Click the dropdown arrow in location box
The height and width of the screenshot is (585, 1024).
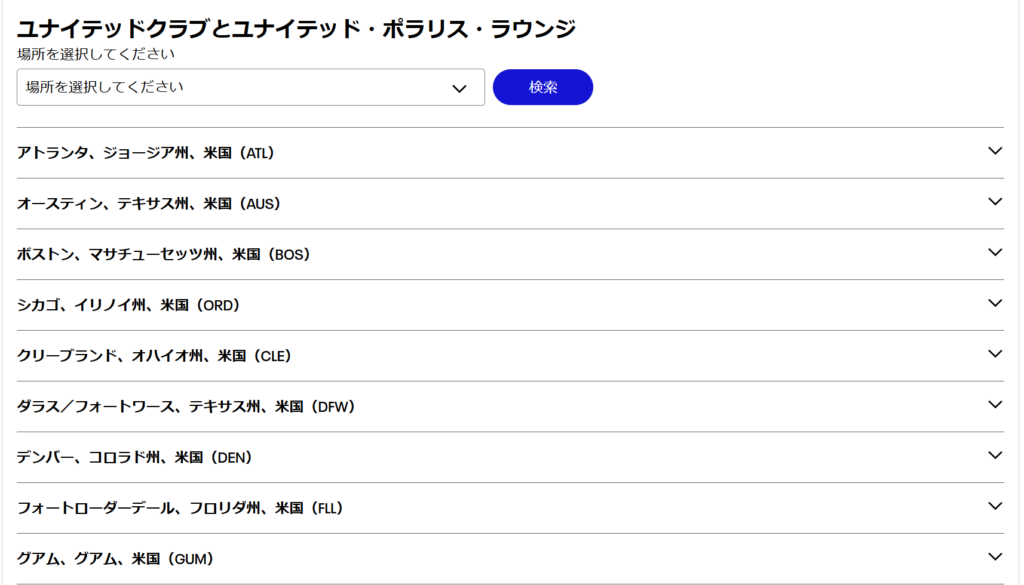coord(460,88)
